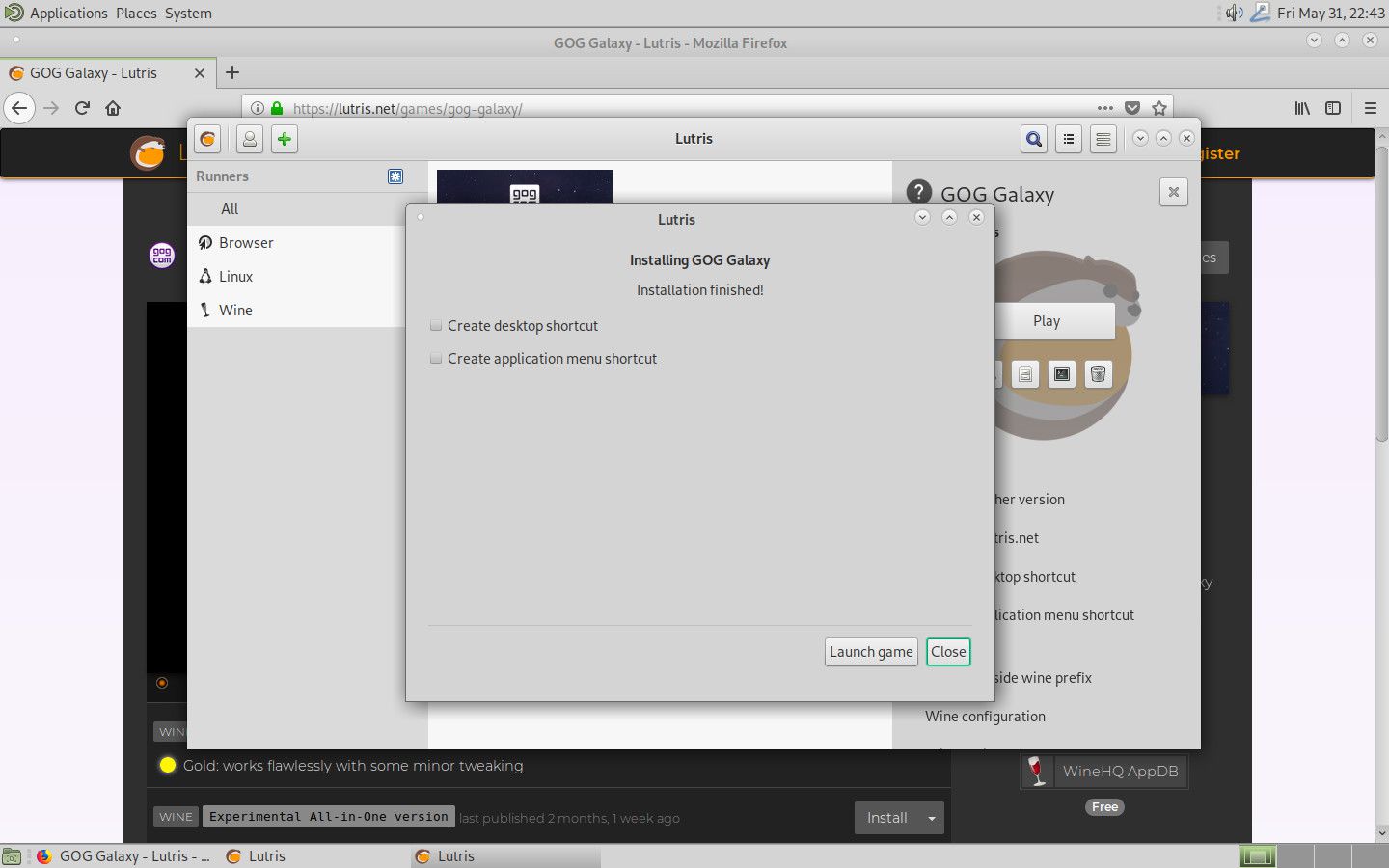Image resolution: width=1389 pixels, height=868 pixels.
Task: Click the network tray icon
Action: pyautogui.click(x=1260, y=14)
